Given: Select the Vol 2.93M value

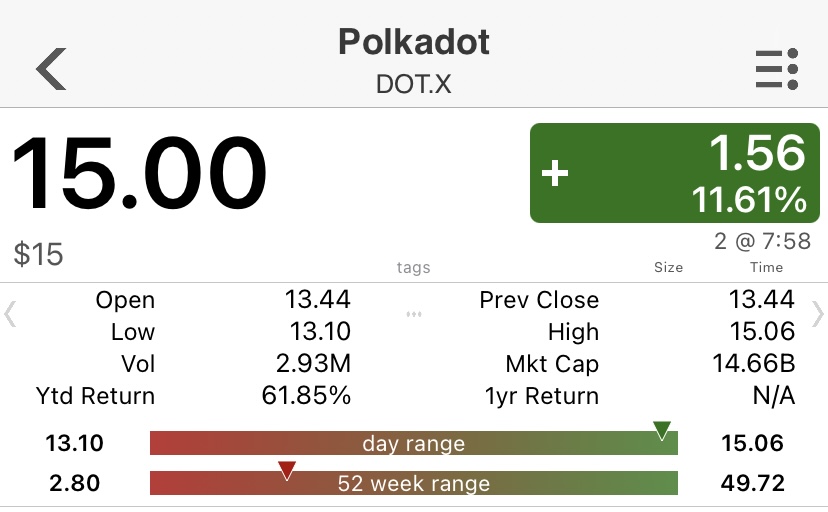Looking at the screenshot, I should tap(313, 364).
